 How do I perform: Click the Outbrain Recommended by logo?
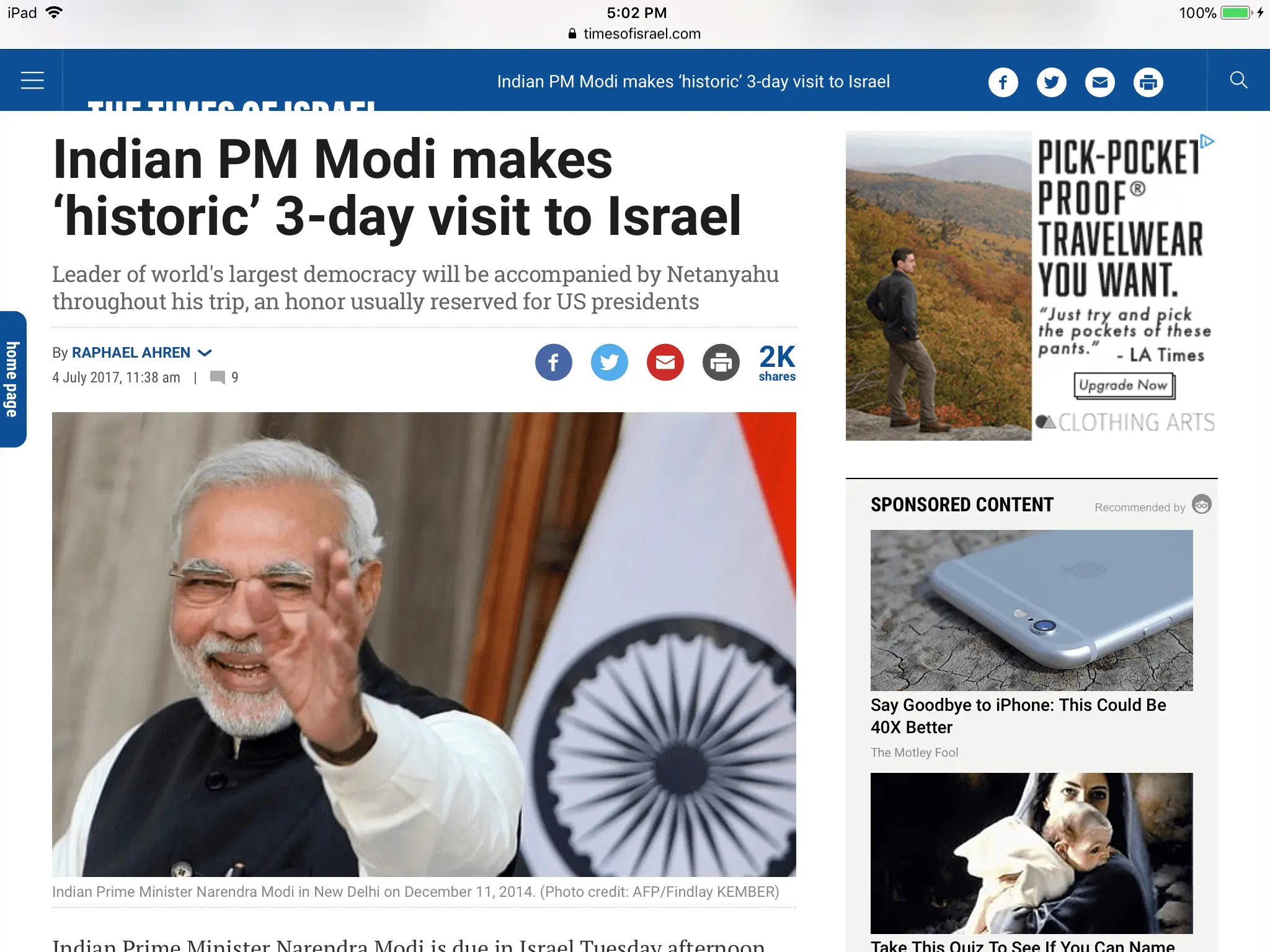(1201, 505)
